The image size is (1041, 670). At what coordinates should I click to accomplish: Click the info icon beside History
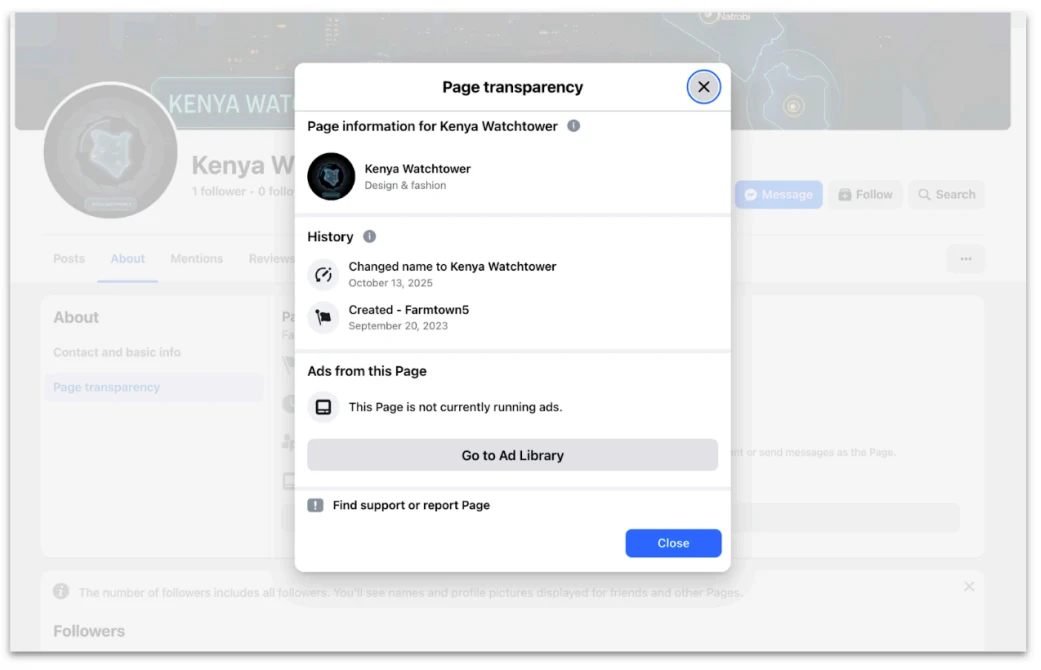pos(370,236)
